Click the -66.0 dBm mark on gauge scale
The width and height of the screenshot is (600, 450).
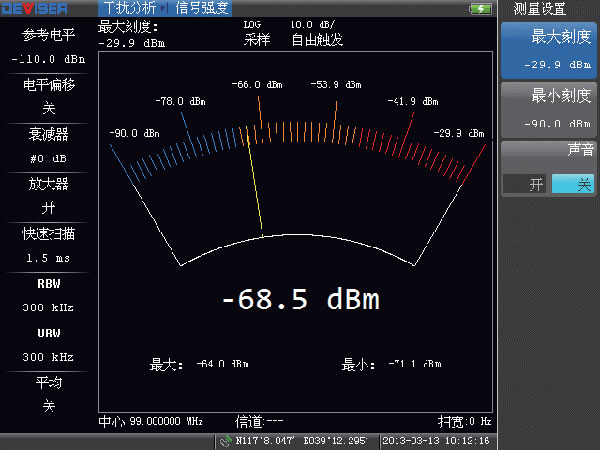[247, 86]
